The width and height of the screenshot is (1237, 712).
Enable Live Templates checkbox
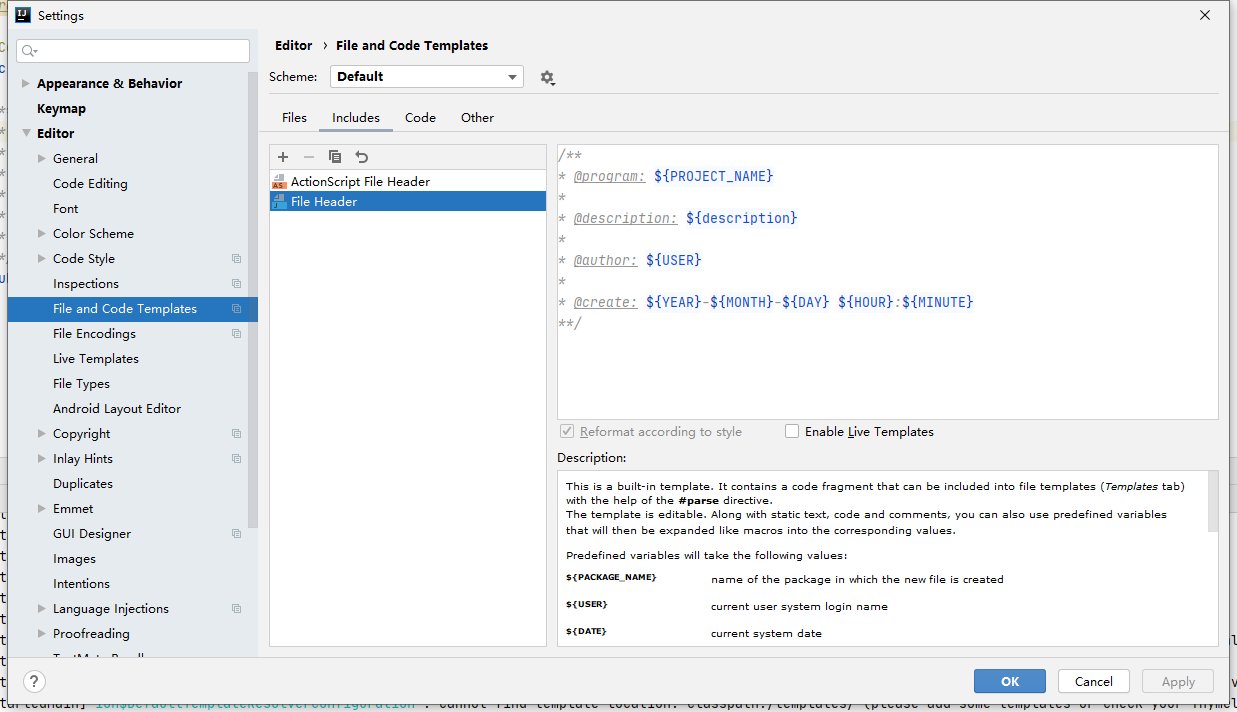[792, 432]
